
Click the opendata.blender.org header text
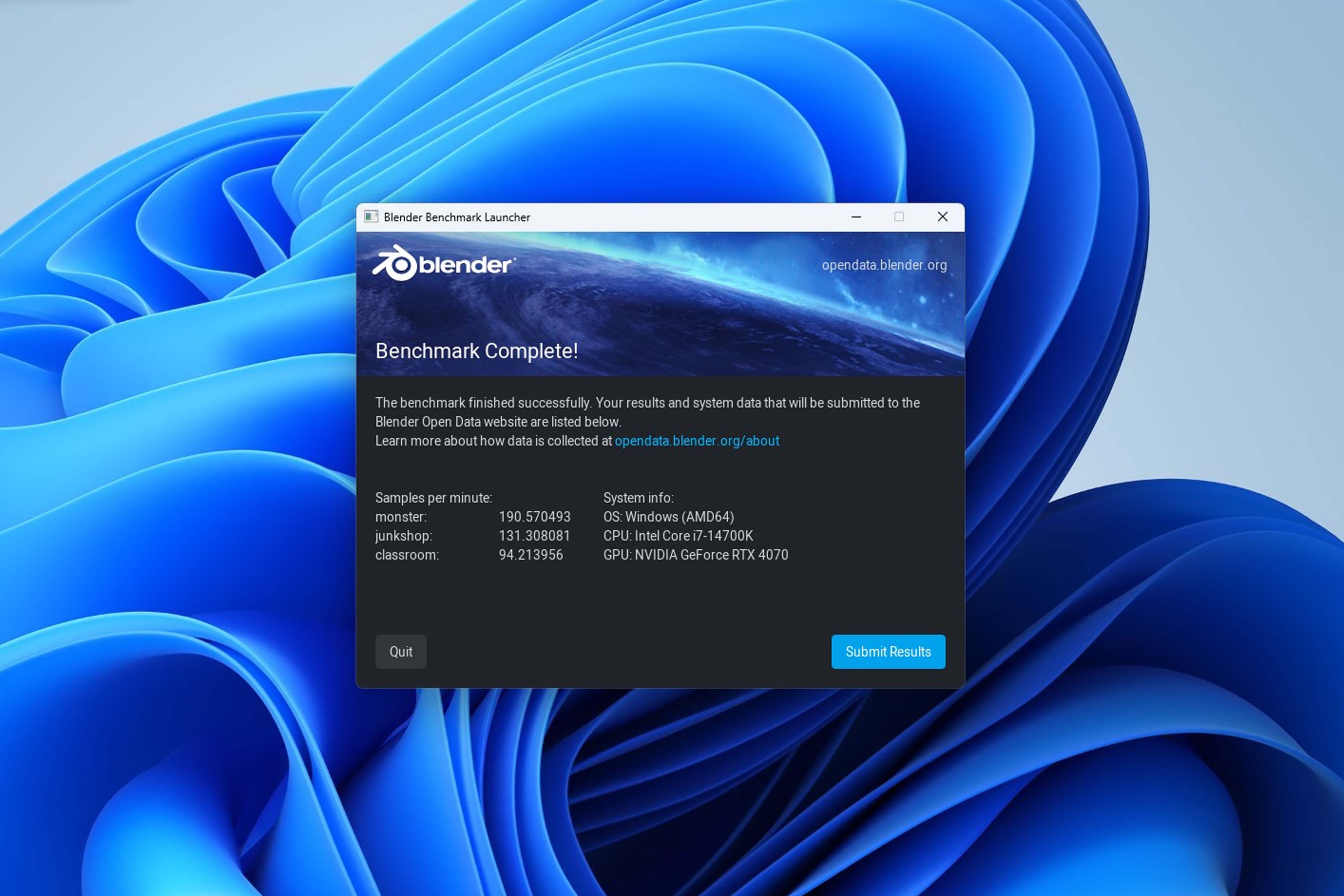(884, 265)
